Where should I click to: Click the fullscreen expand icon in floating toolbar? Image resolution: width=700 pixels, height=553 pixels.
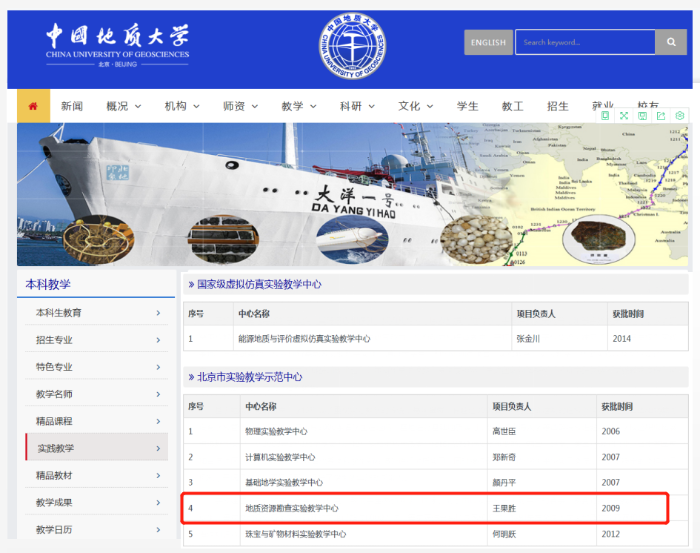click(x=624, y=116)
